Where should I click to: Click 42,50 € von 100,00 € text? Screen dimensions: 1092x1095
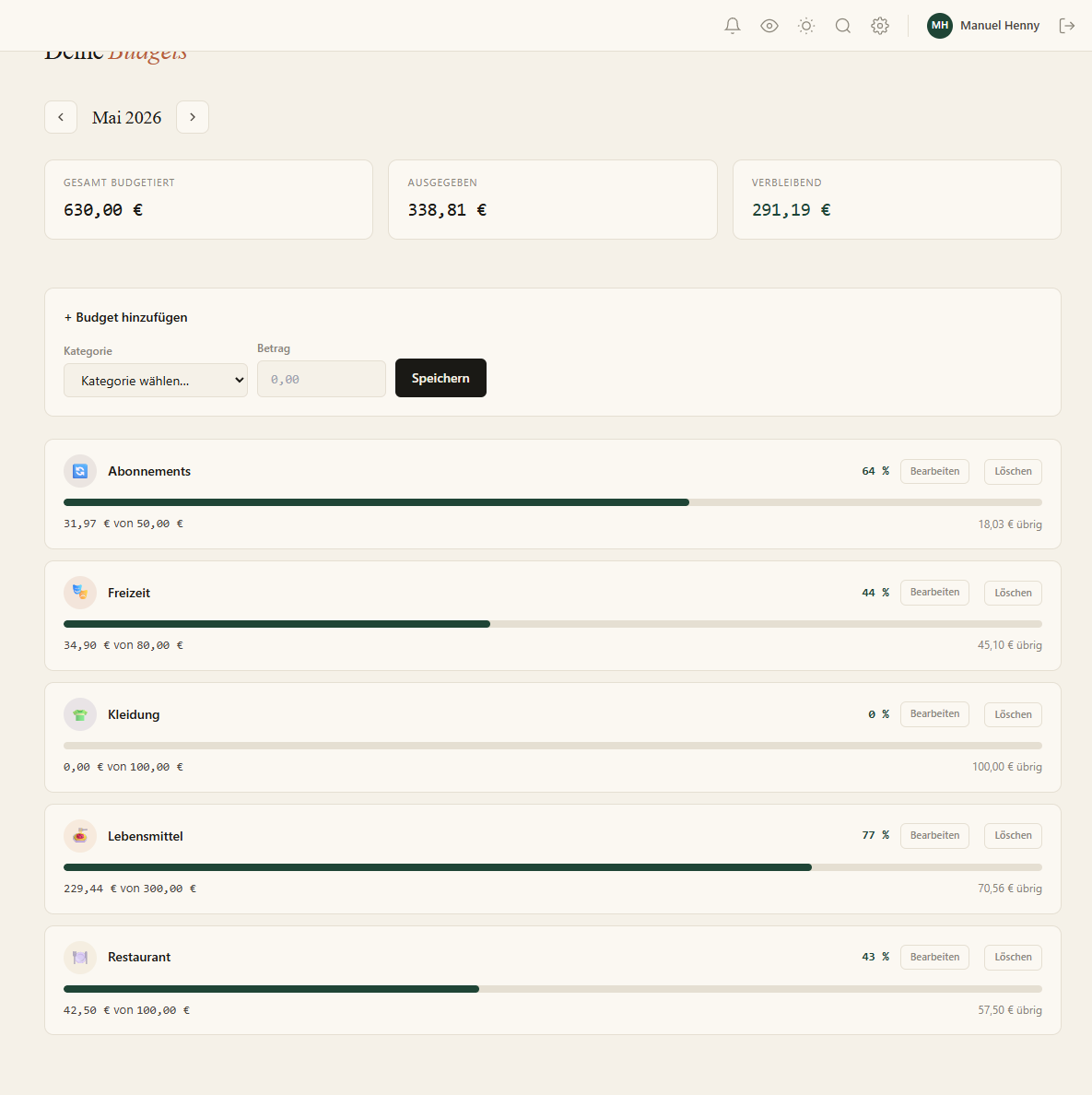point(126,1010)
